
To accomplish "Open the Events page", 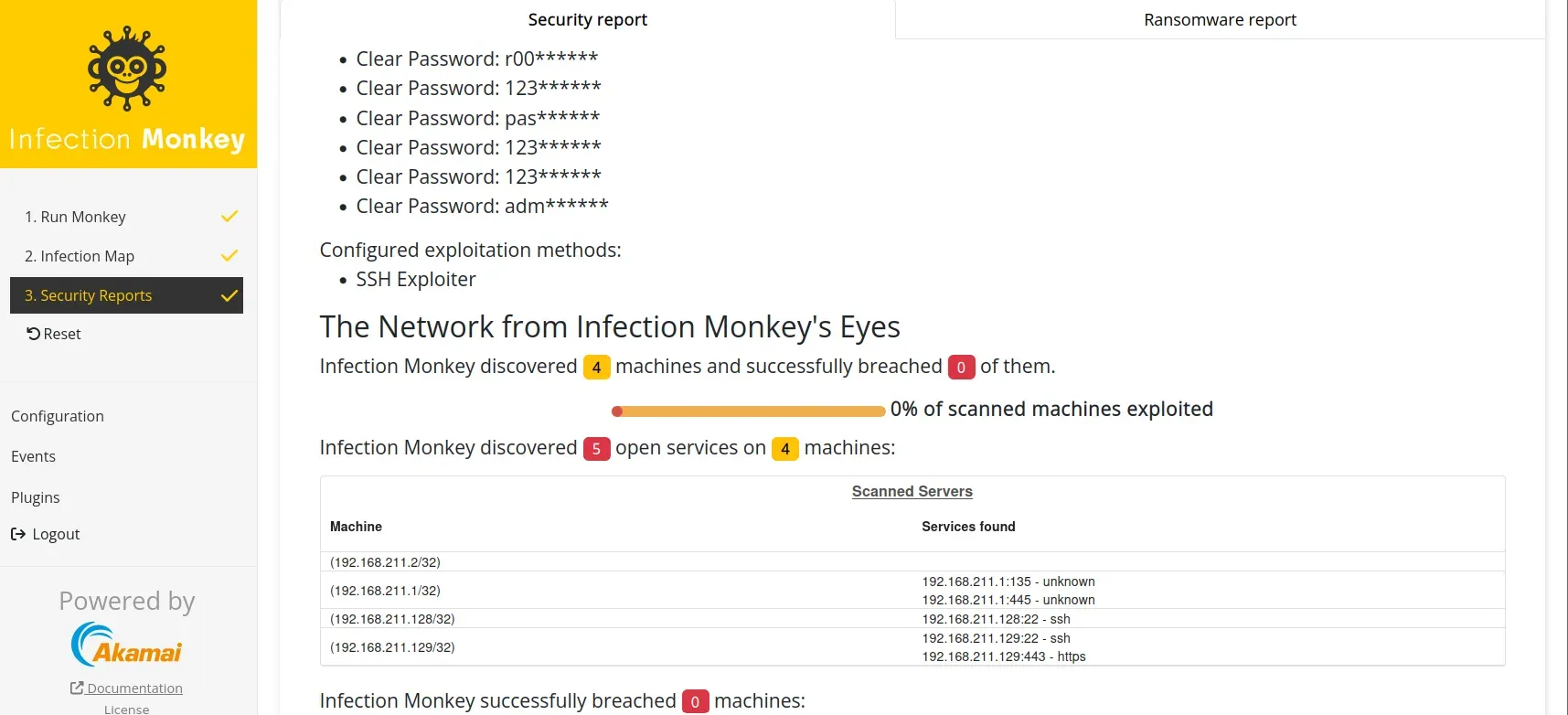I will pos(33,456).
